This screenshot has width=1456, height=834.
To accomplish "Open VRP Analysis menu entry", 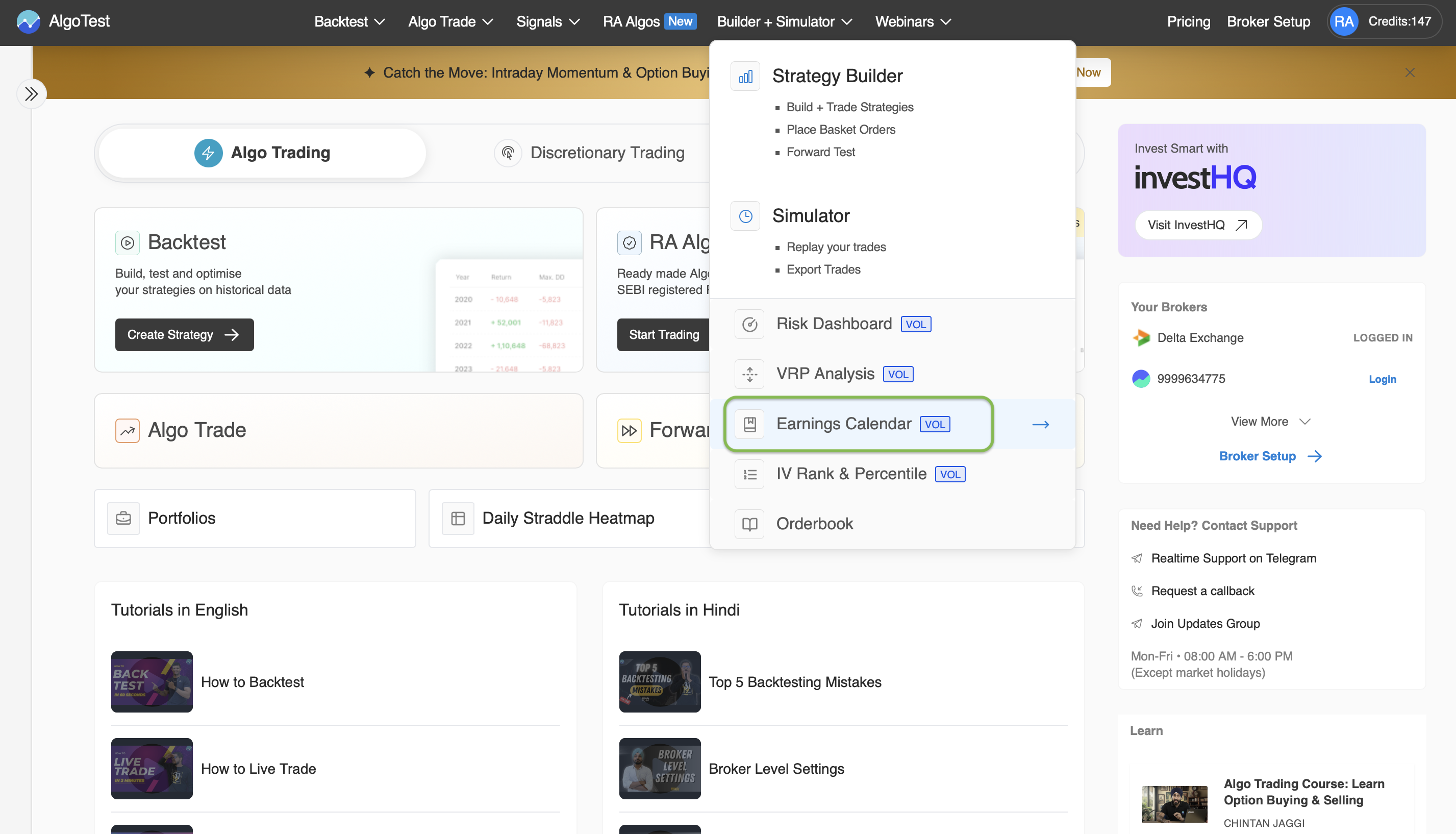I will pos(893,374).
